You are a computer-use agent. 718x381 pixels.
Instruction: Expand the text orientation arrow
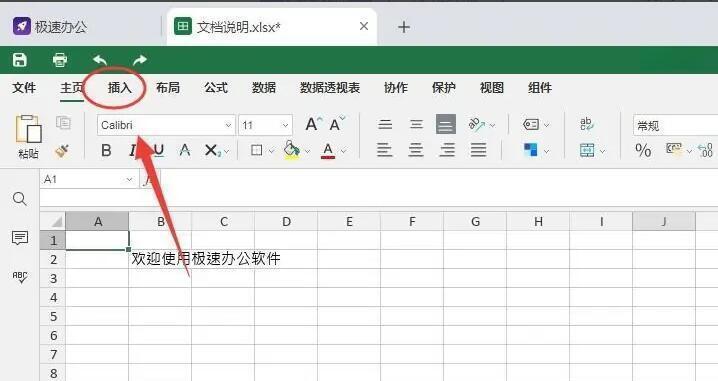[492, 125]
